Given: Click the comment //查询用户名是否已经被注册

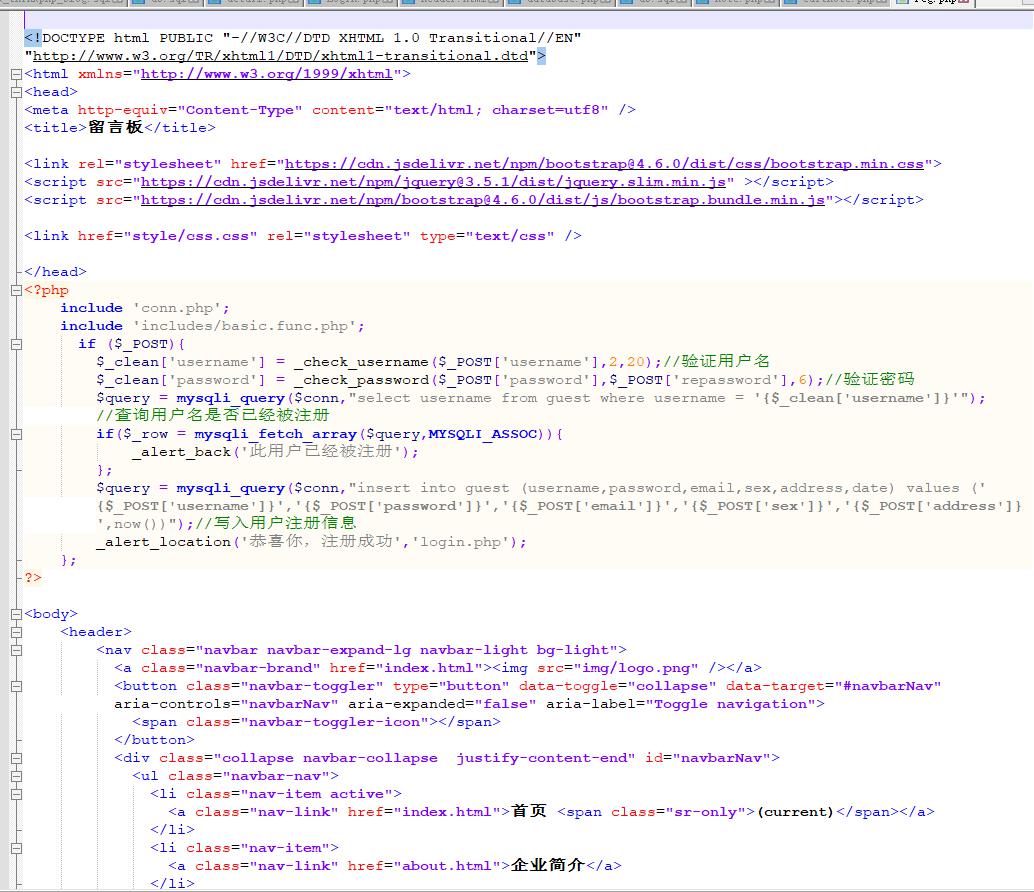Looking at the screenshot, I should tap(212, 415).
